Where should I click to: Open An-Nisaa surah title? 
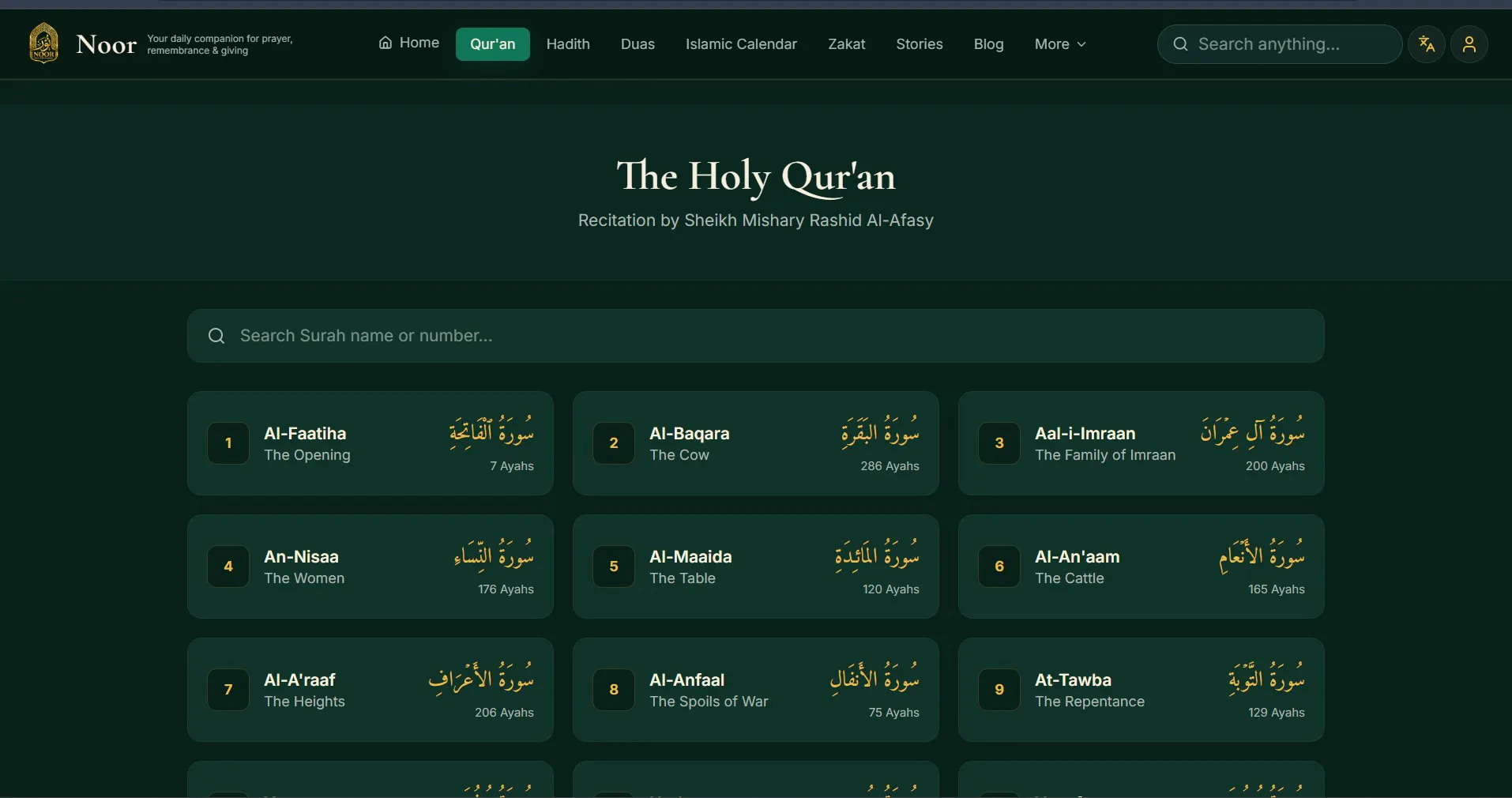(301, 556)
